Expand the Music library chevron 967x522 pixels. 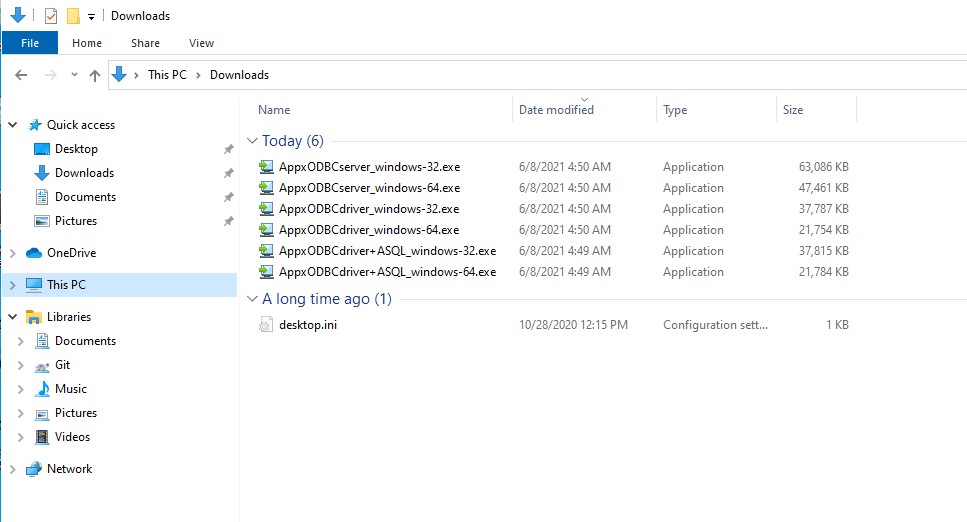[x=20, y=389]
